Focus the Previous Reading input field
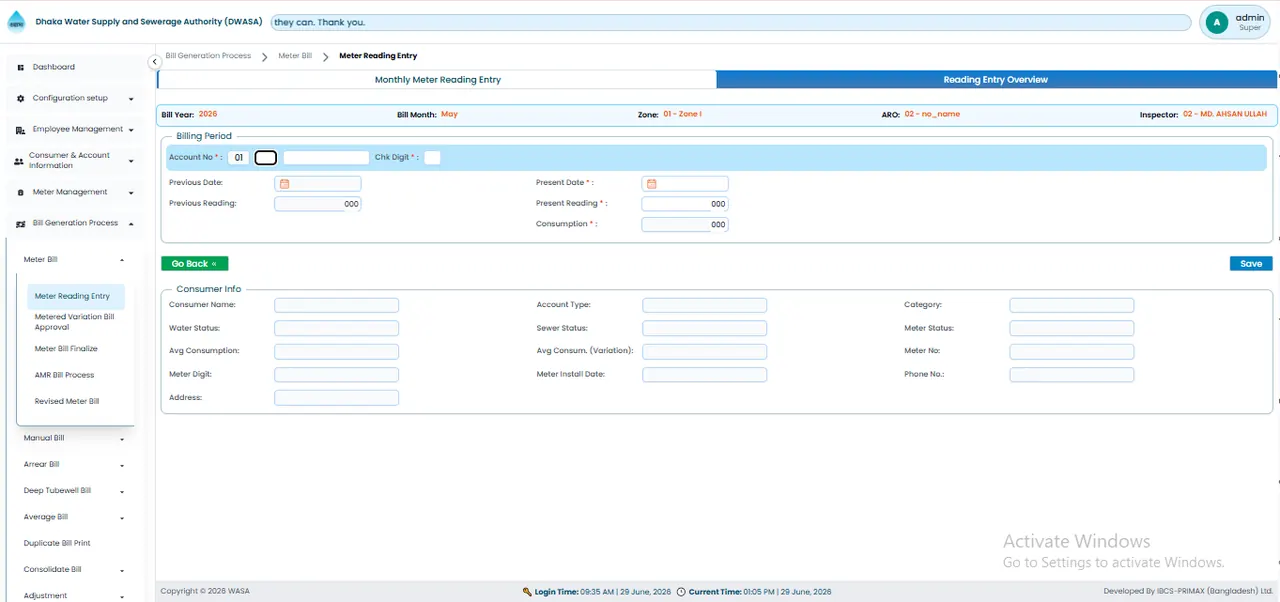1280x602 pixels. tap(318, 204)
